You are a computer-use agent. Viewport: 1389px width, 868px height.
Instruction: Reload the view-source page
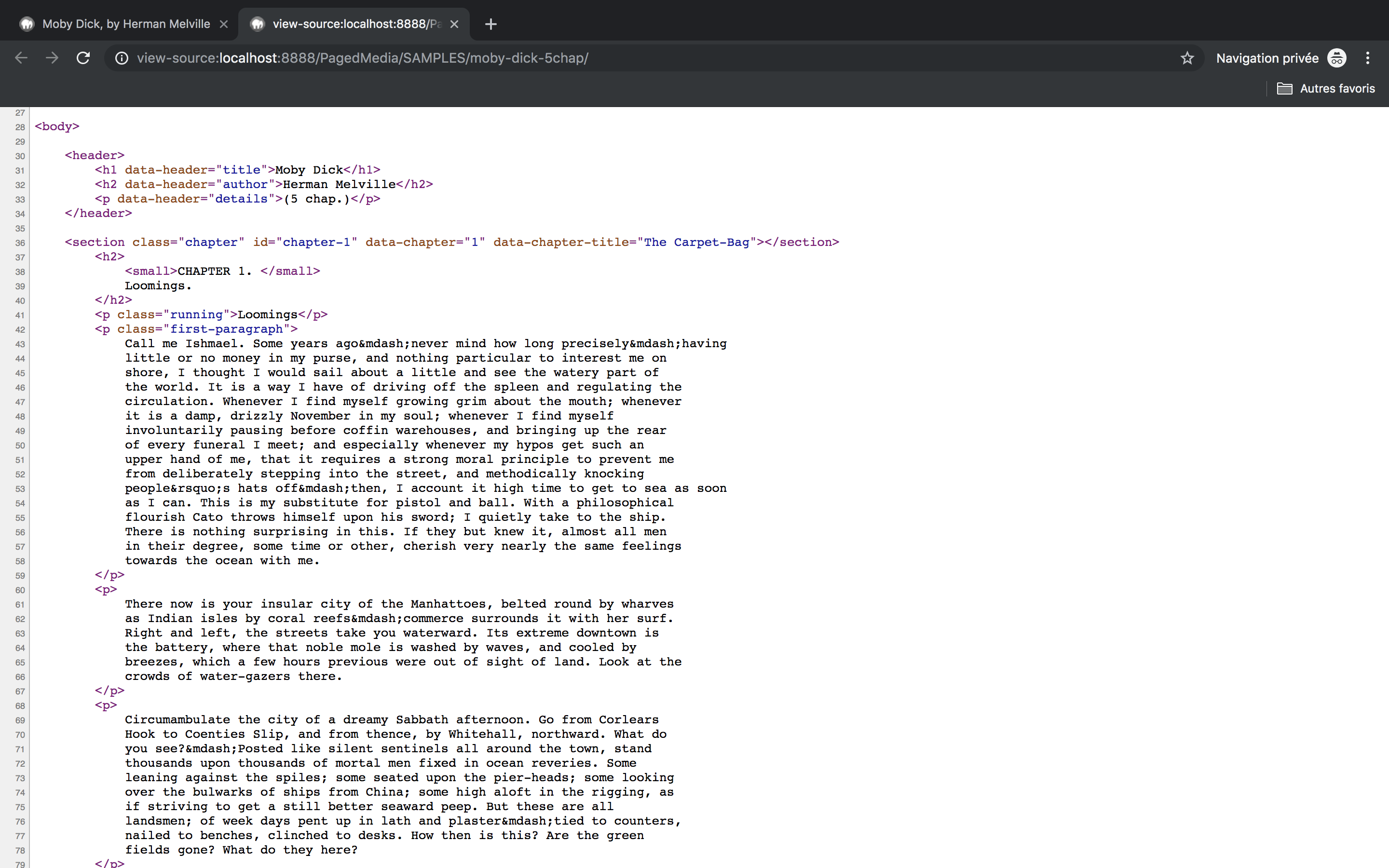click(x=83, y=58)
